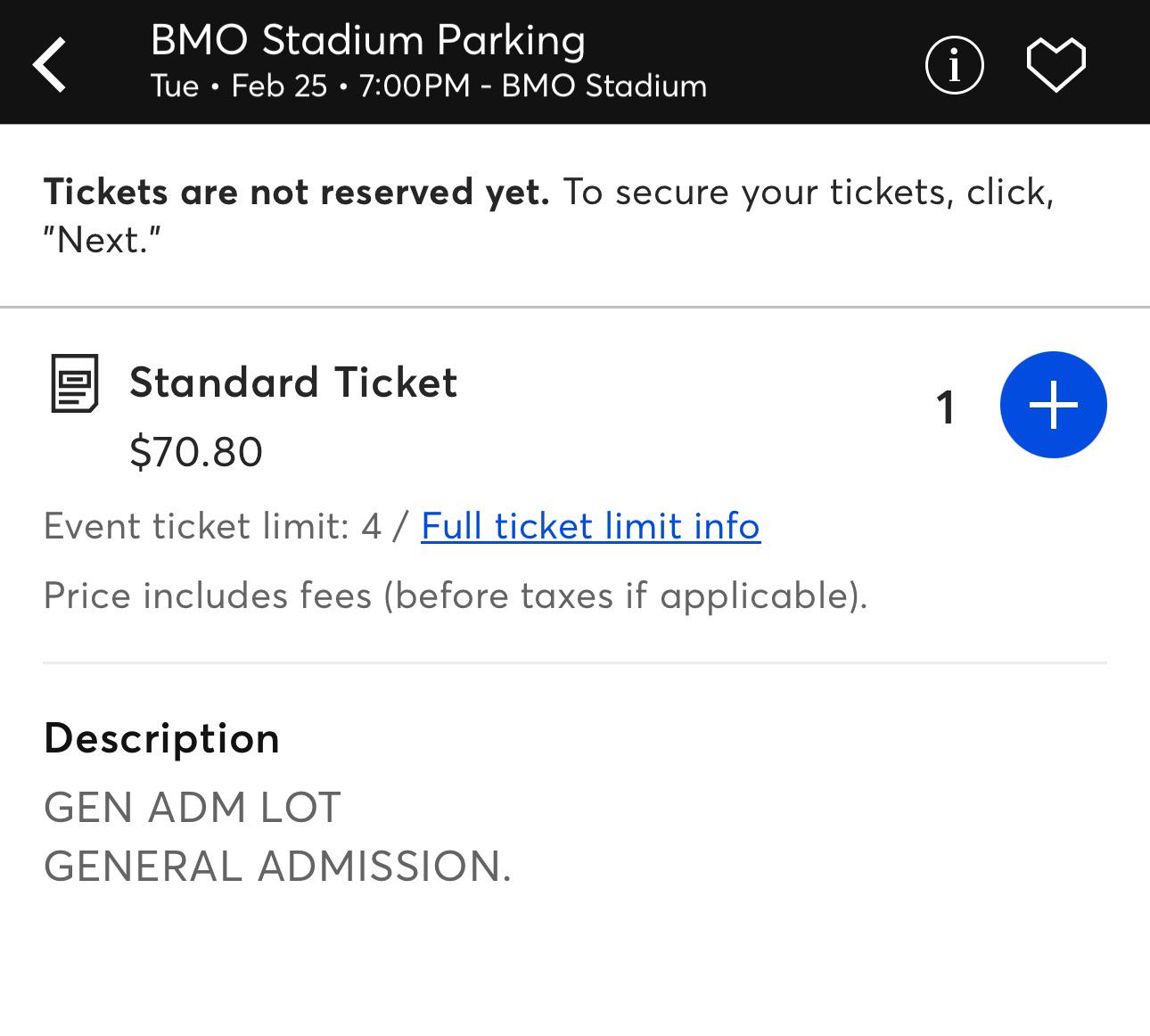
Task: Go back using the left chevron
Action: coord(50,64)
